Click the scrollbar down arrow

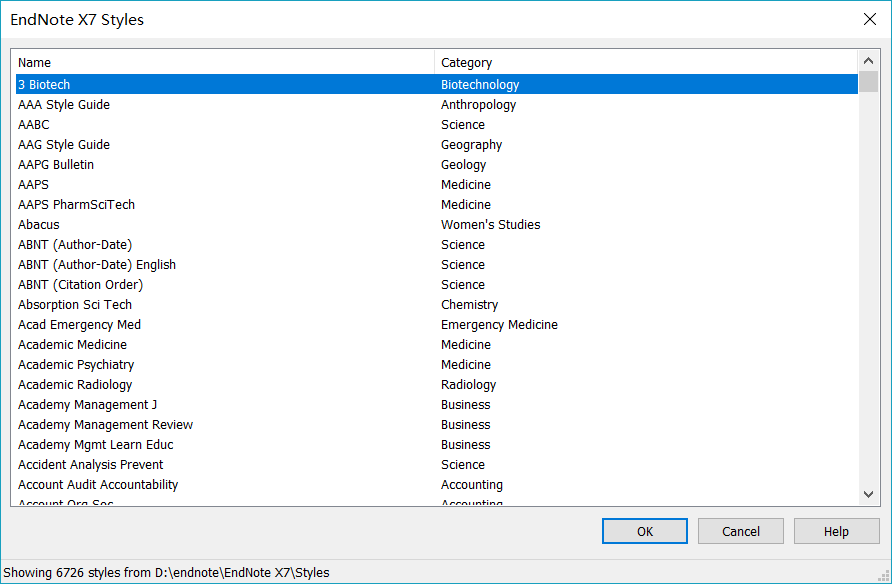tap(868, 494)
